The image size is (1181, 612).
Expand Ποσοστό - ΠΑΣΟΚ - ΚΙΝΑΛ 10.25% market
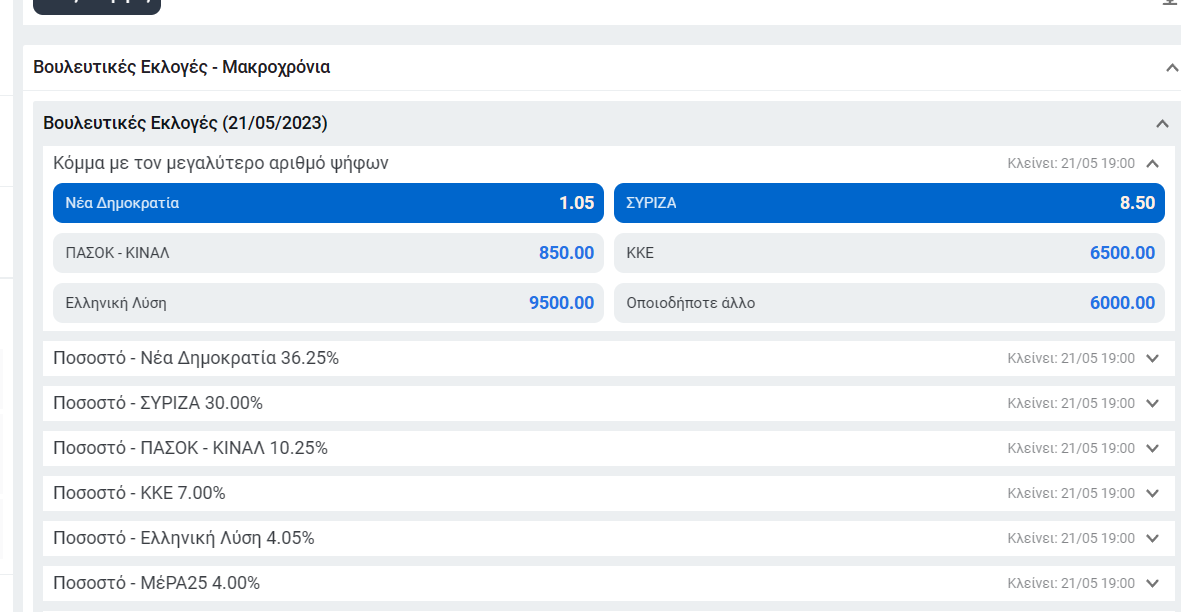click(x=1152, y=449)
